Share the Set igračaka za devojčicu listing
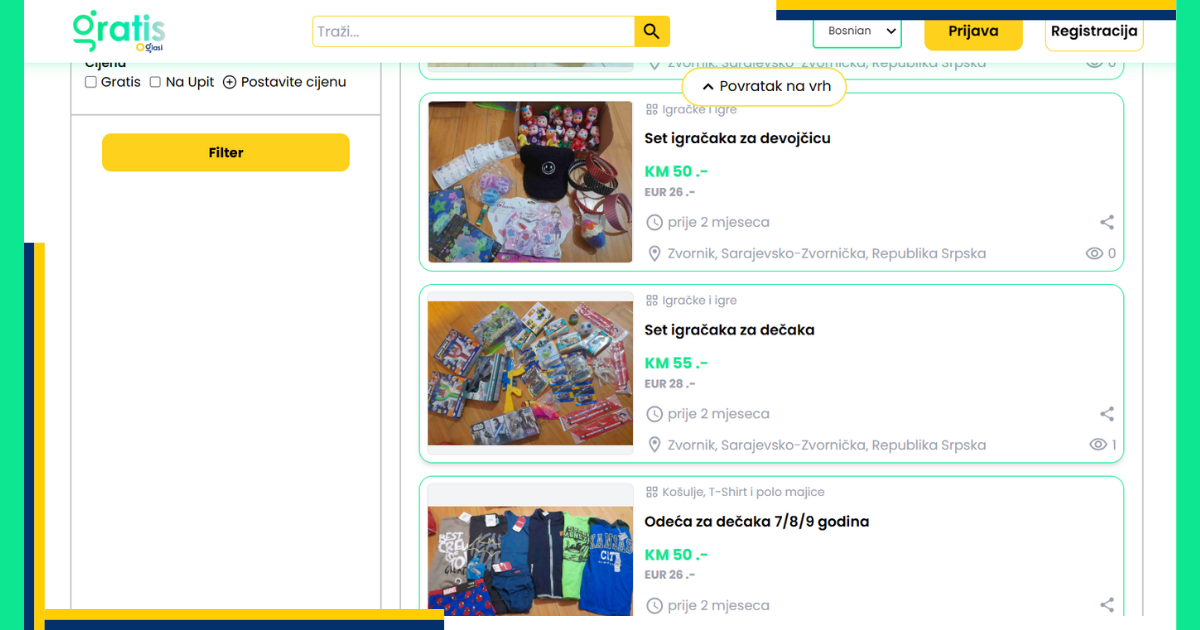This screenshot has height=630, width=1200. tap(1107, 222)
